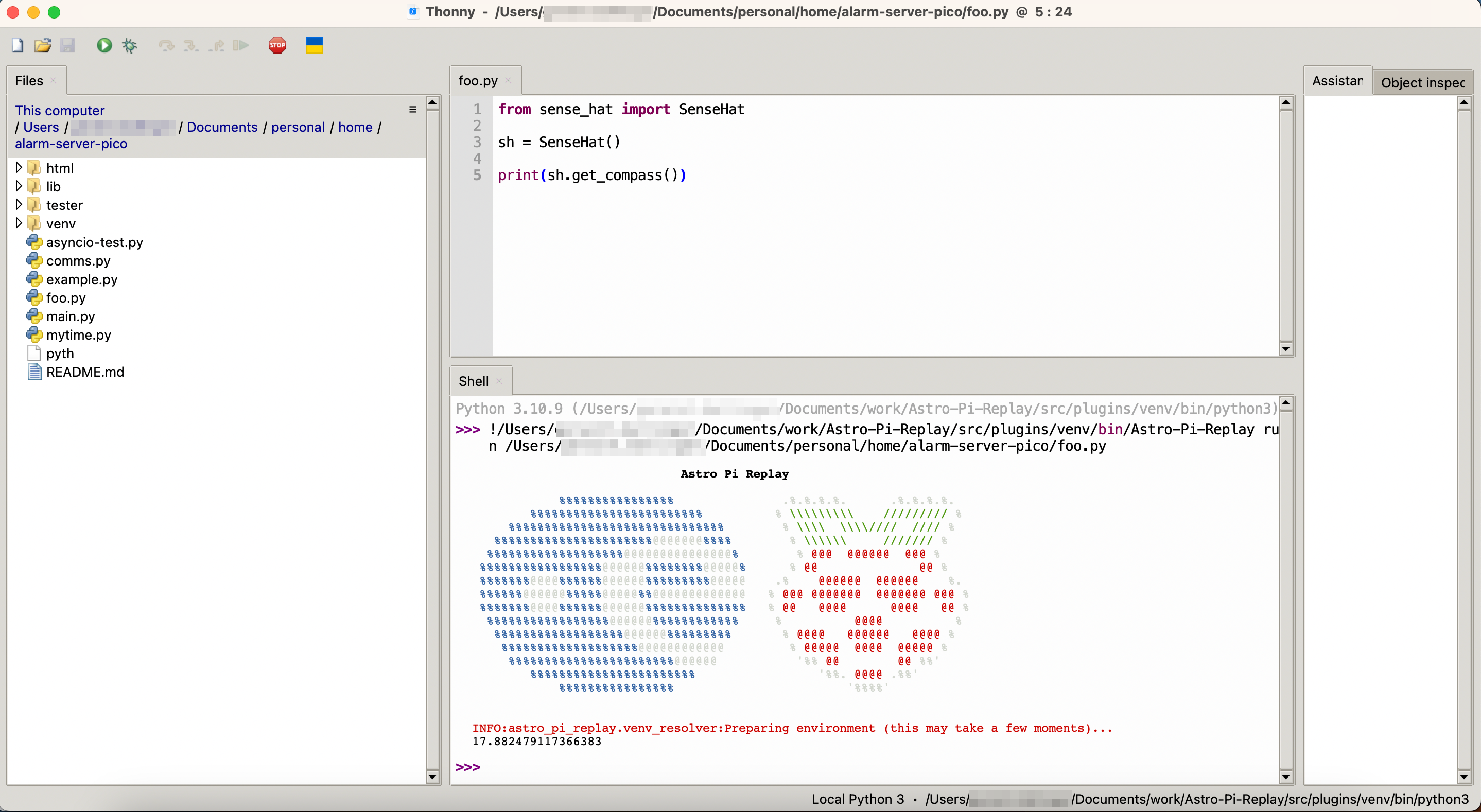Expand the tester folder

point(19,205)
